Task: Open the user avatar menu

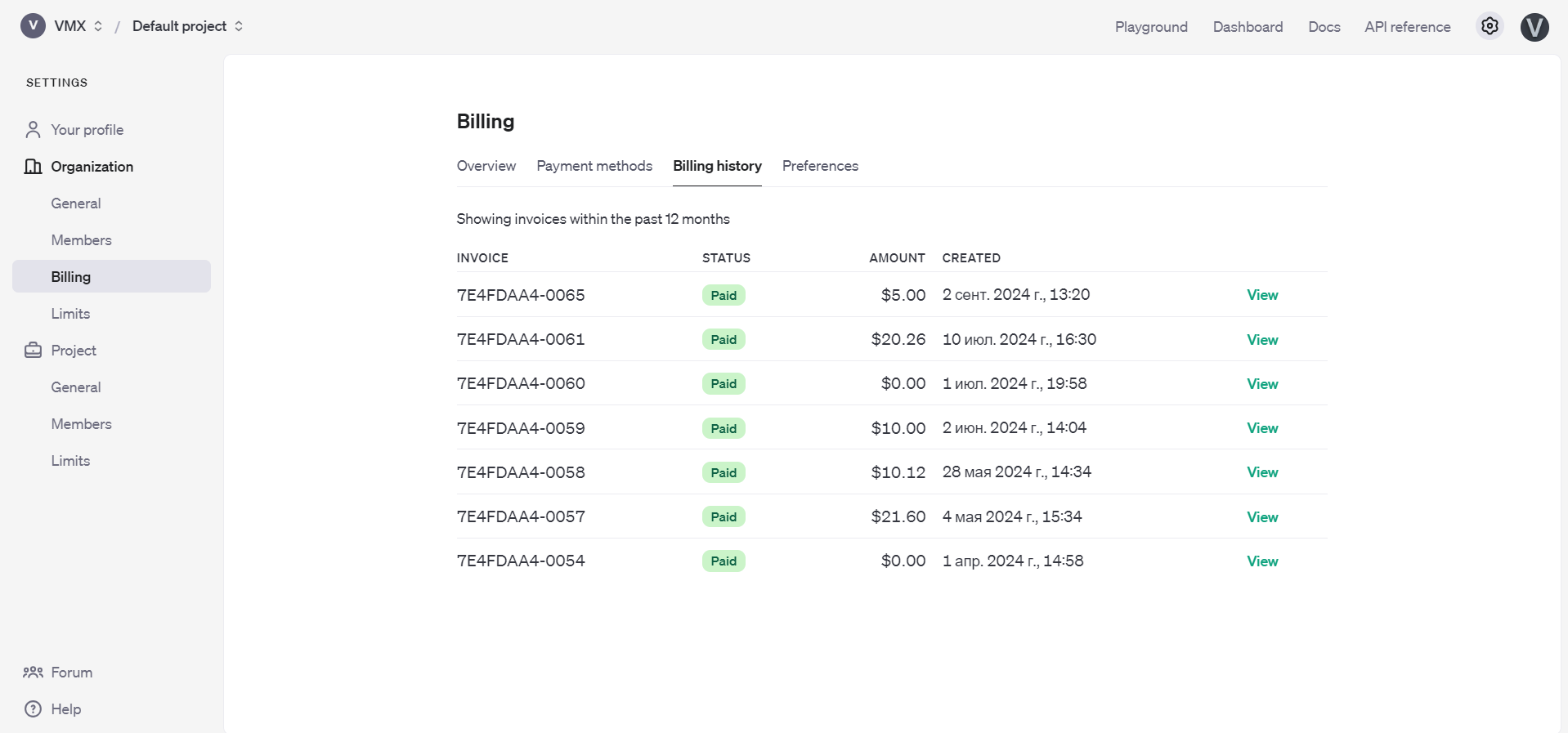Action: (1534, 27)
